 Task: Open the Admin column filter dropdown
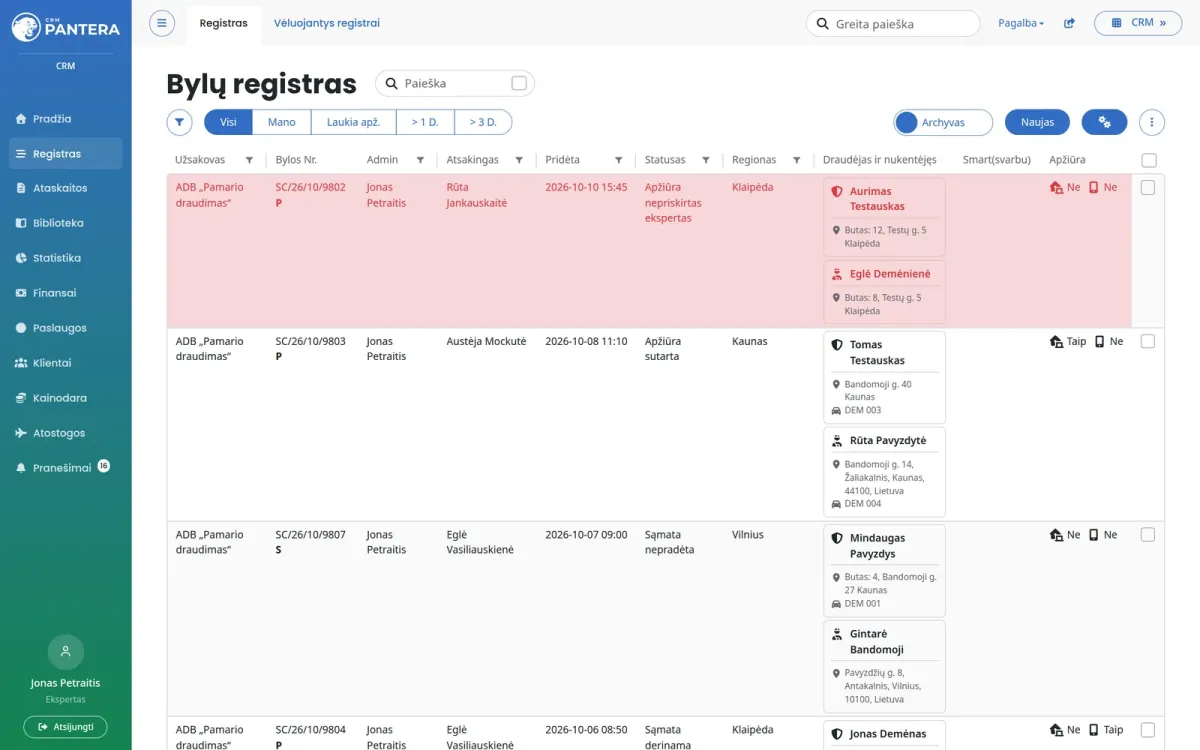[x=420, y=160]
